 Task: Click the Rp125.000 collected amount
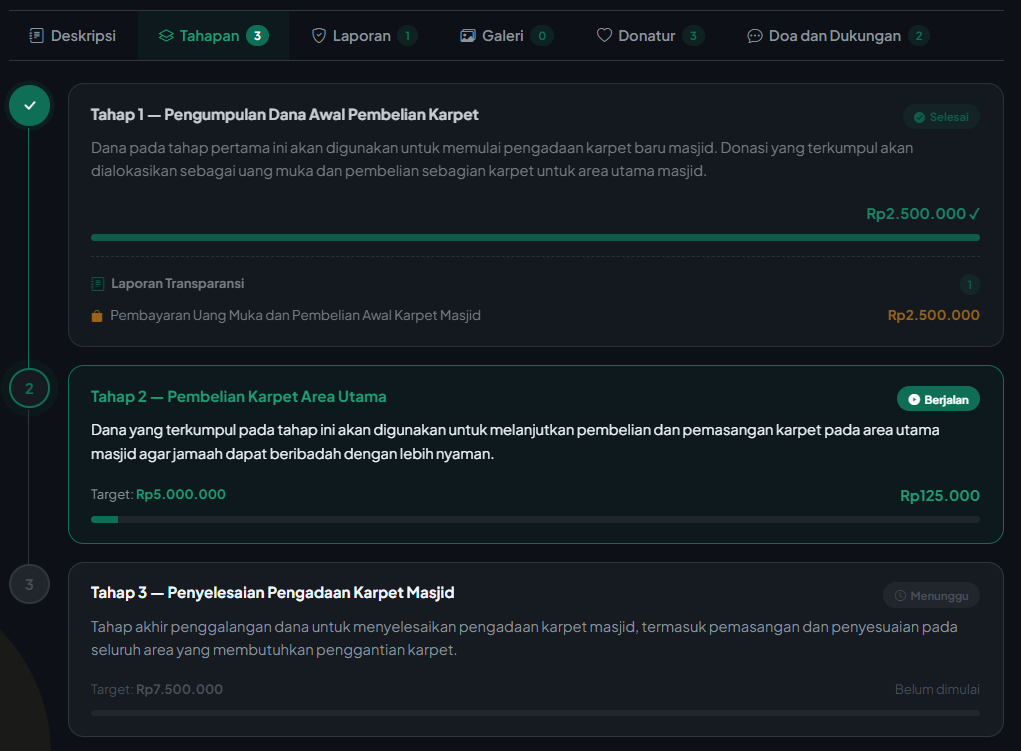(x=940, y=496)
